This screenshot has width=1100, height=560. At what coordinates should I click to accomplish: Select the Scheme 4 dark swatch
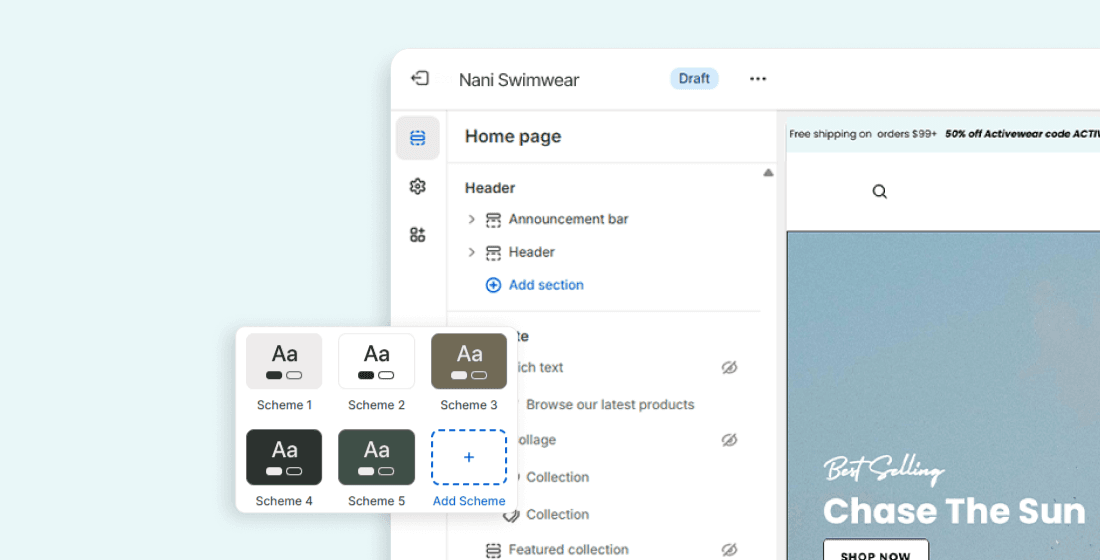[284, 457]
